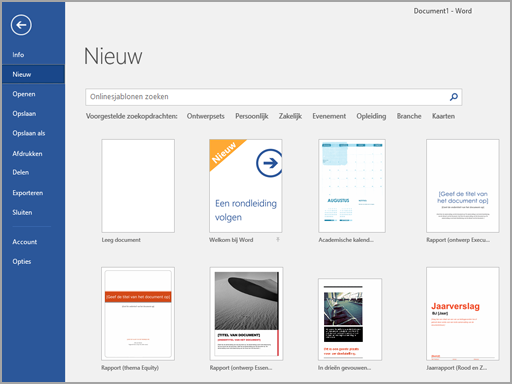Screen dimensions: 512x384
Task: Click the back arrow to return to document
Action: (x=21, y=25)
